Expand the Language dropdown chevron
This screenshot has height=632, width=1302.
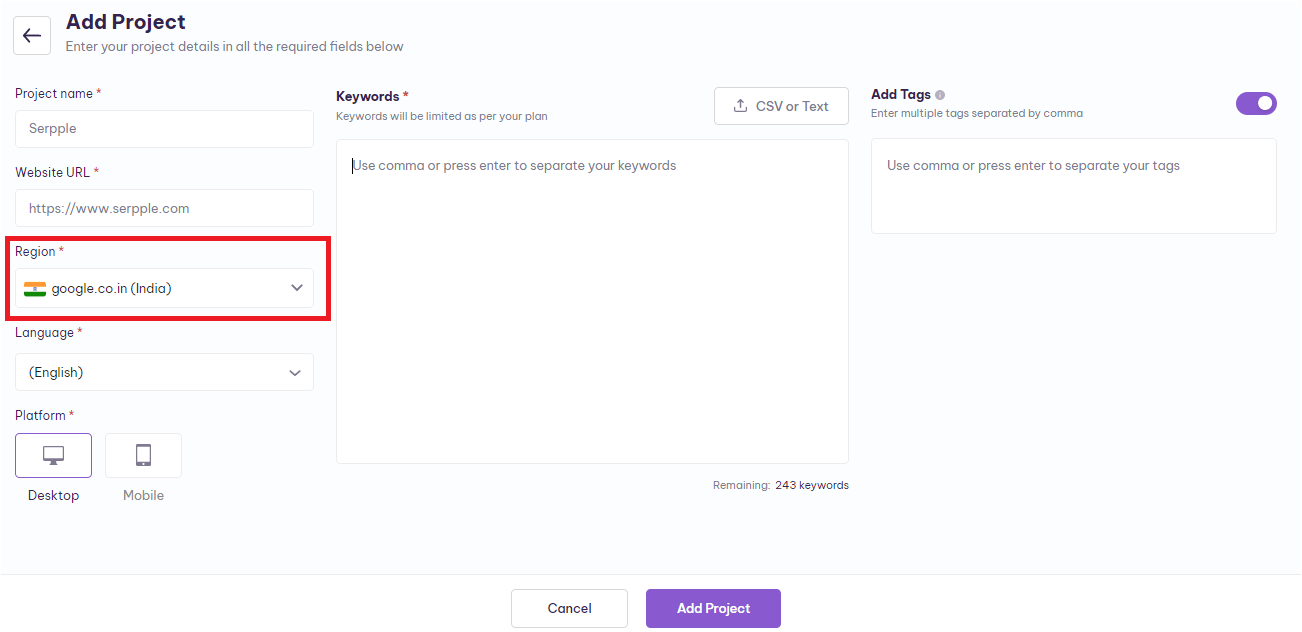tap(295, 372)
